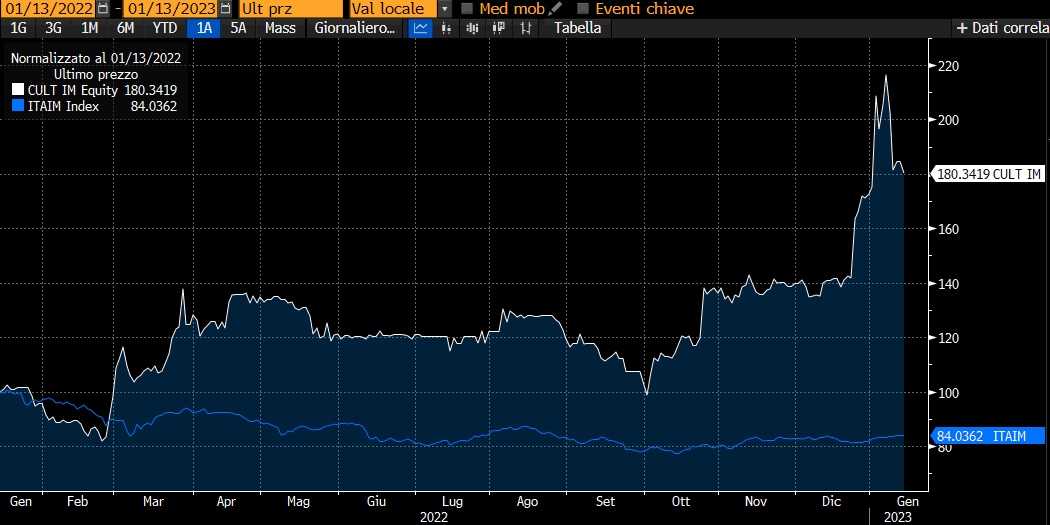This screenshot has height=525, width=1050.
Task: Open the Giornaliero periodicity dropdown
Action: click(x=354, y=28)
